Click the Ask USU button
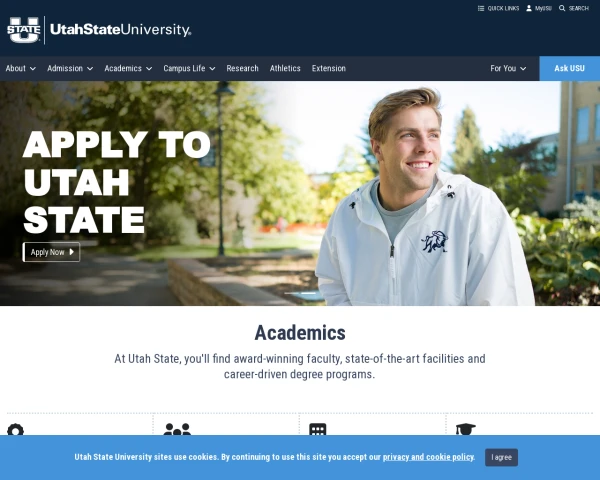The width and height of the screenshot is (600, 480). [x=569, y=68]
